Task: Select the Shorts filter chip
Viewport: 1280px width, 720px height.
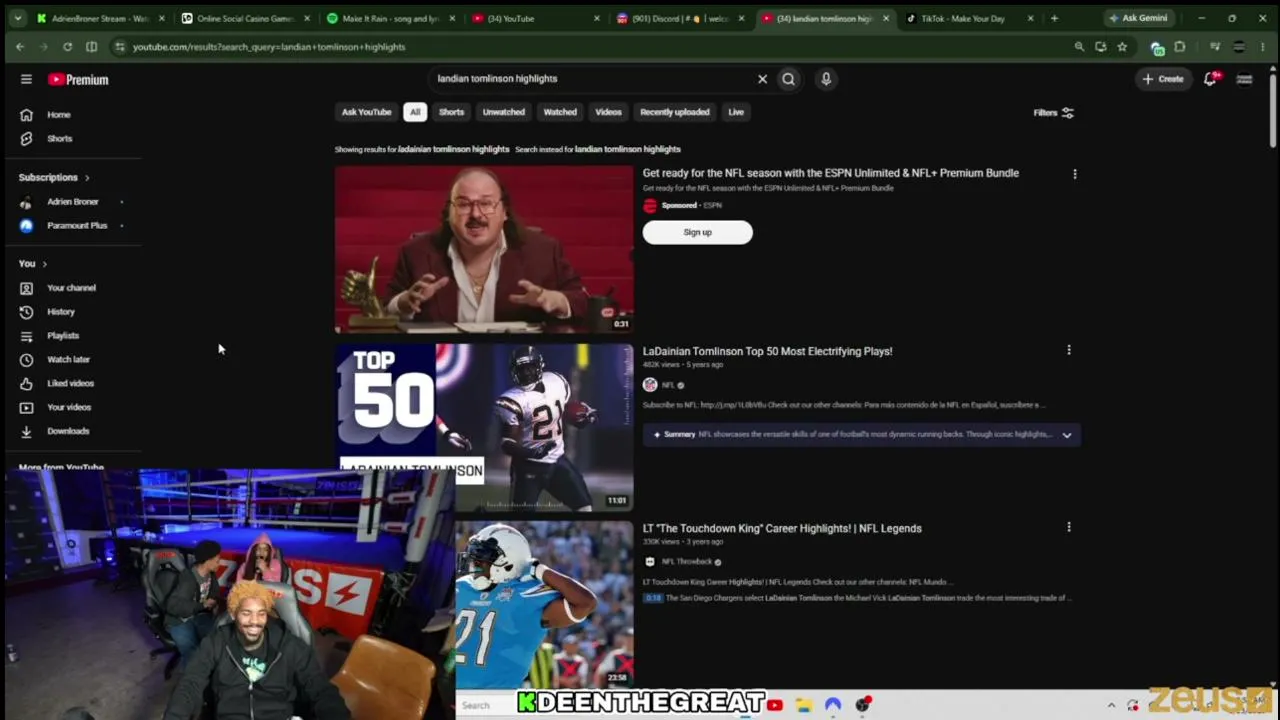Action: point(452,112)
